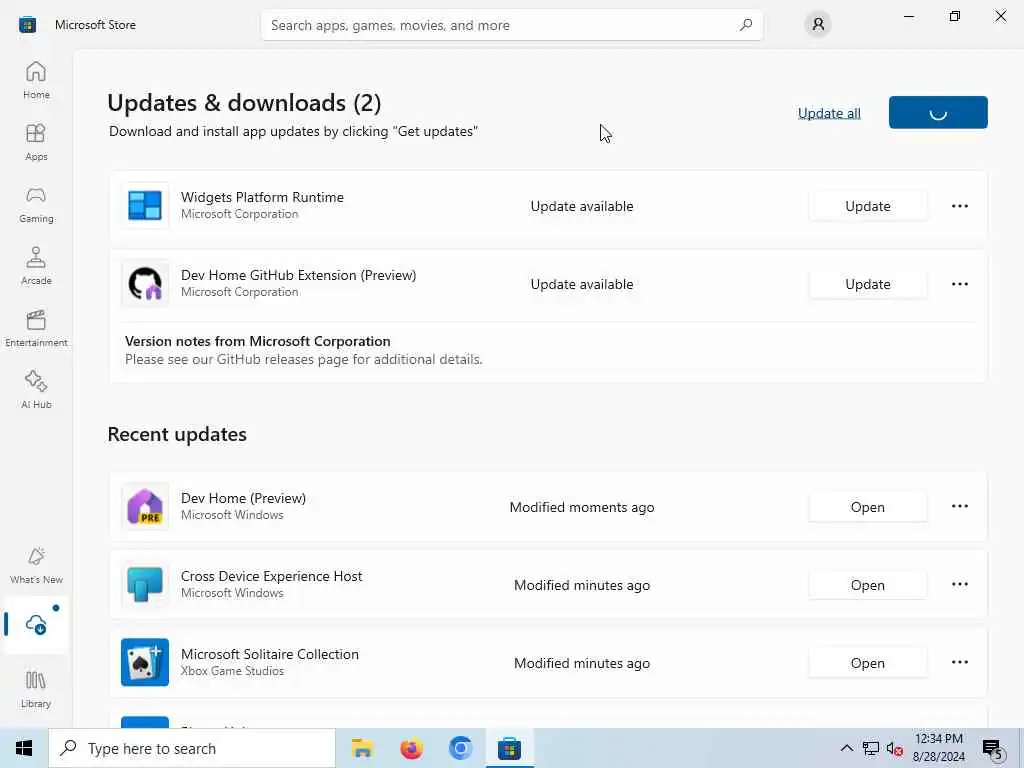Click the Dev Home (Preview) app icon
This screenshot has height=768, width=1024.
(x=145, y=507)
